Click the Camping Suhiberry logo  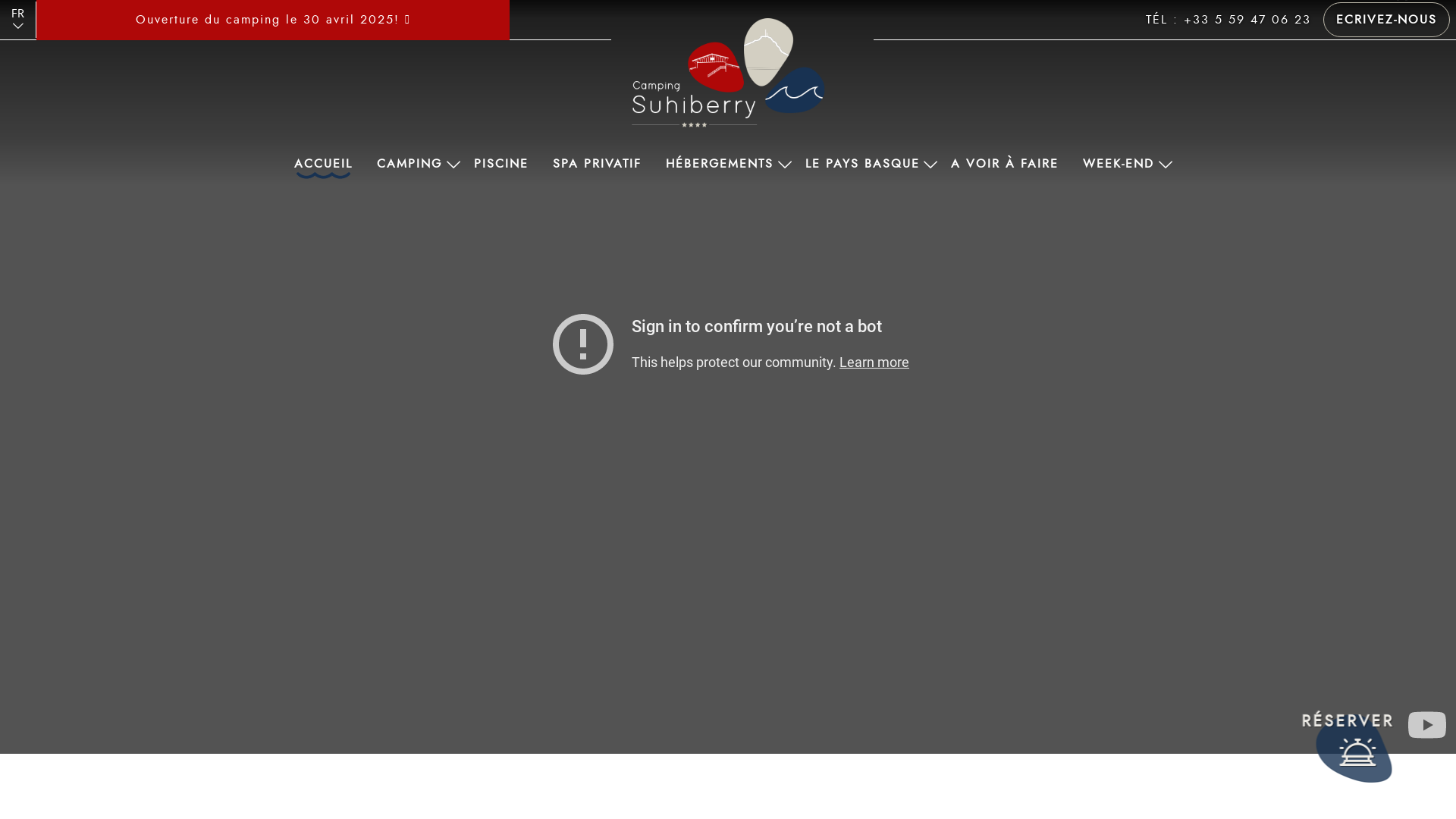728,74
